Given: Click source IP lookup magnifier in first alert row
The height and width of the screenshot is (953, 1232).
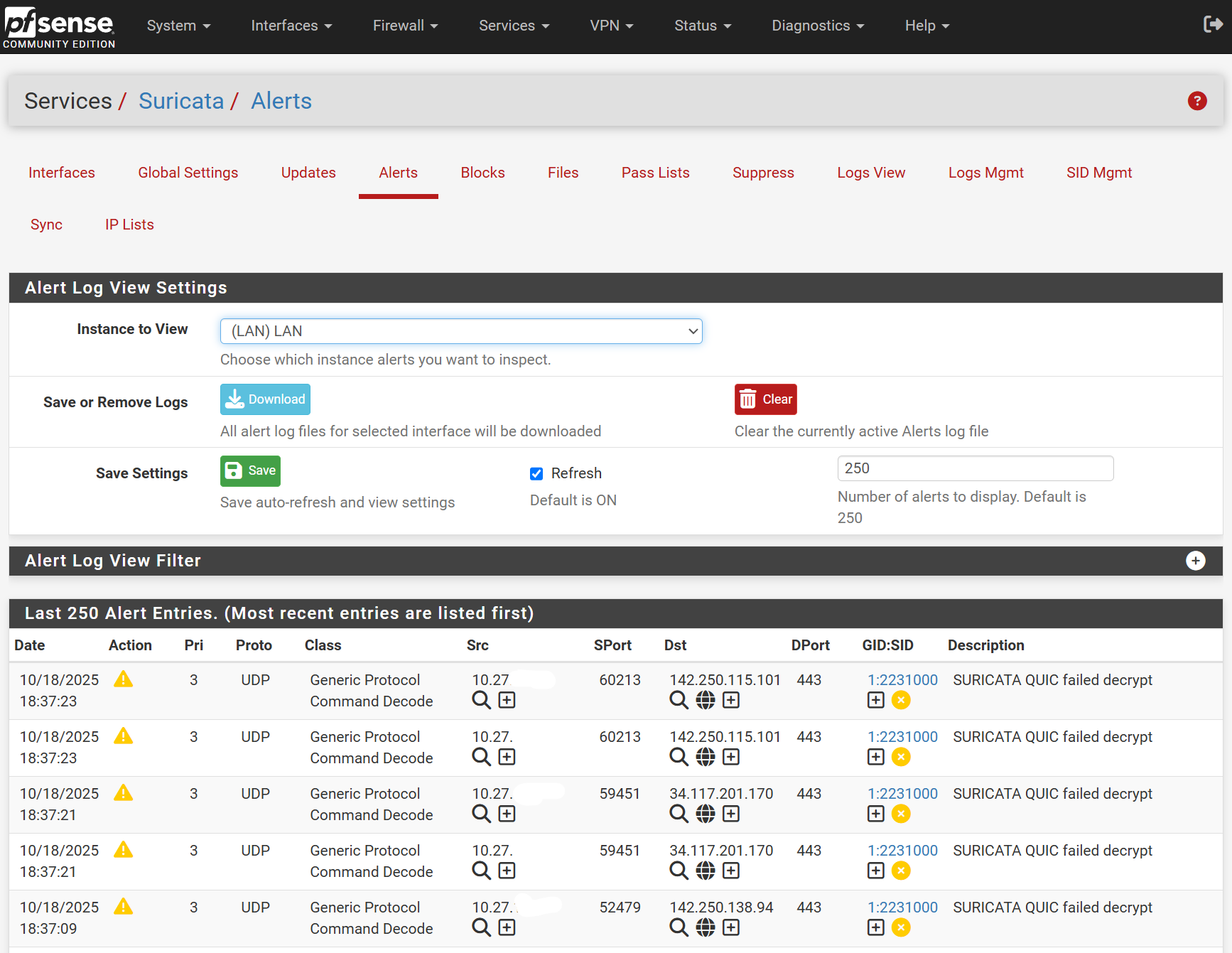Looking at the screenshot, I should (481, 700).
